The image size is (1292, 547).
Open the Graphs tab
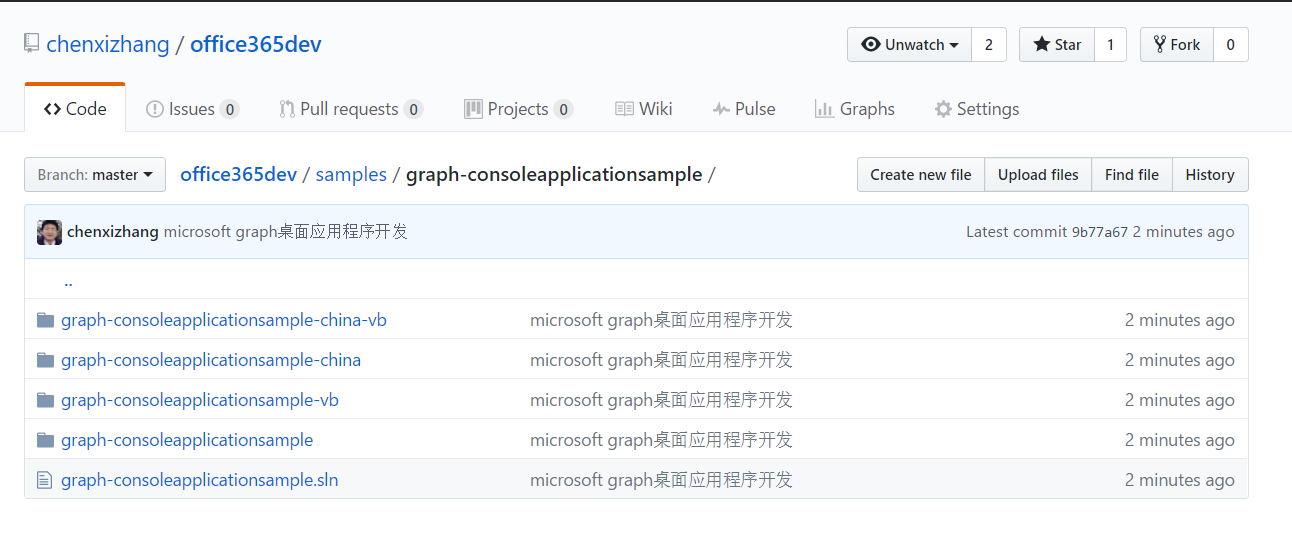(x=855, y=109)
